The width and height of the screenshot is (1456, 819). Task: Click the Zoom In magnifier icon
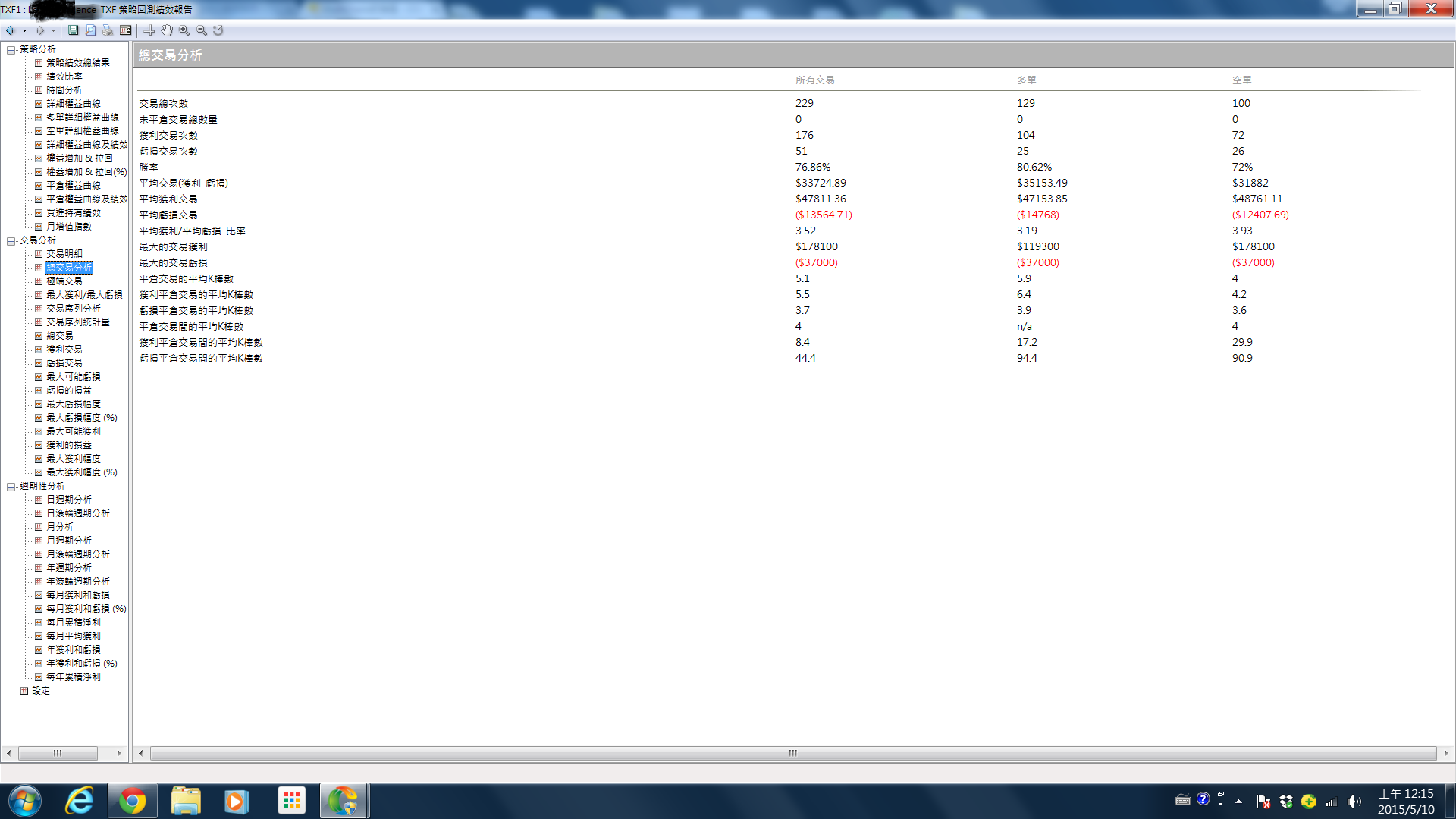[184, 30]
